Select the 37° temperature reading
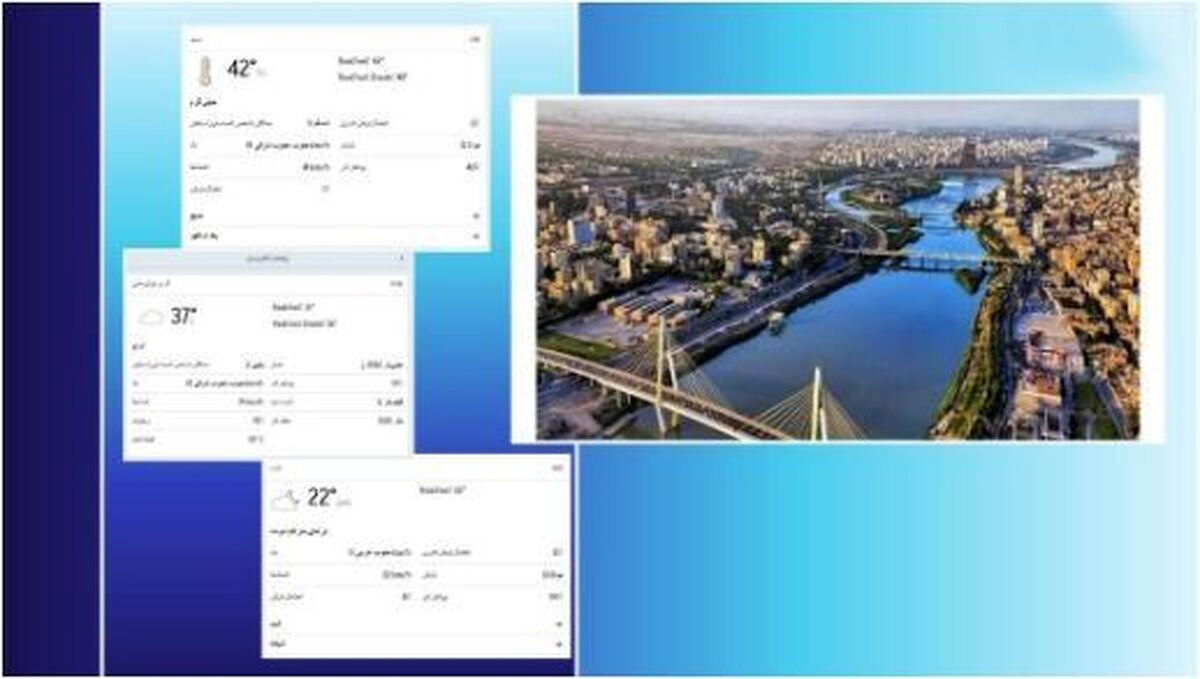The height and width of the screenshot is (679, 1200). [184, 317]
